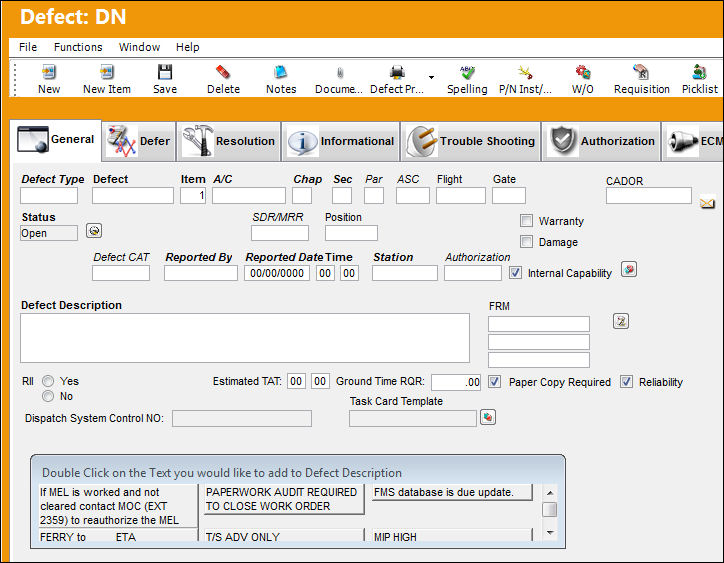Viewport: 724px width, 563px height.
Task: Select 'T/S ADV ONLY' text entry
Action: (283, 536)
